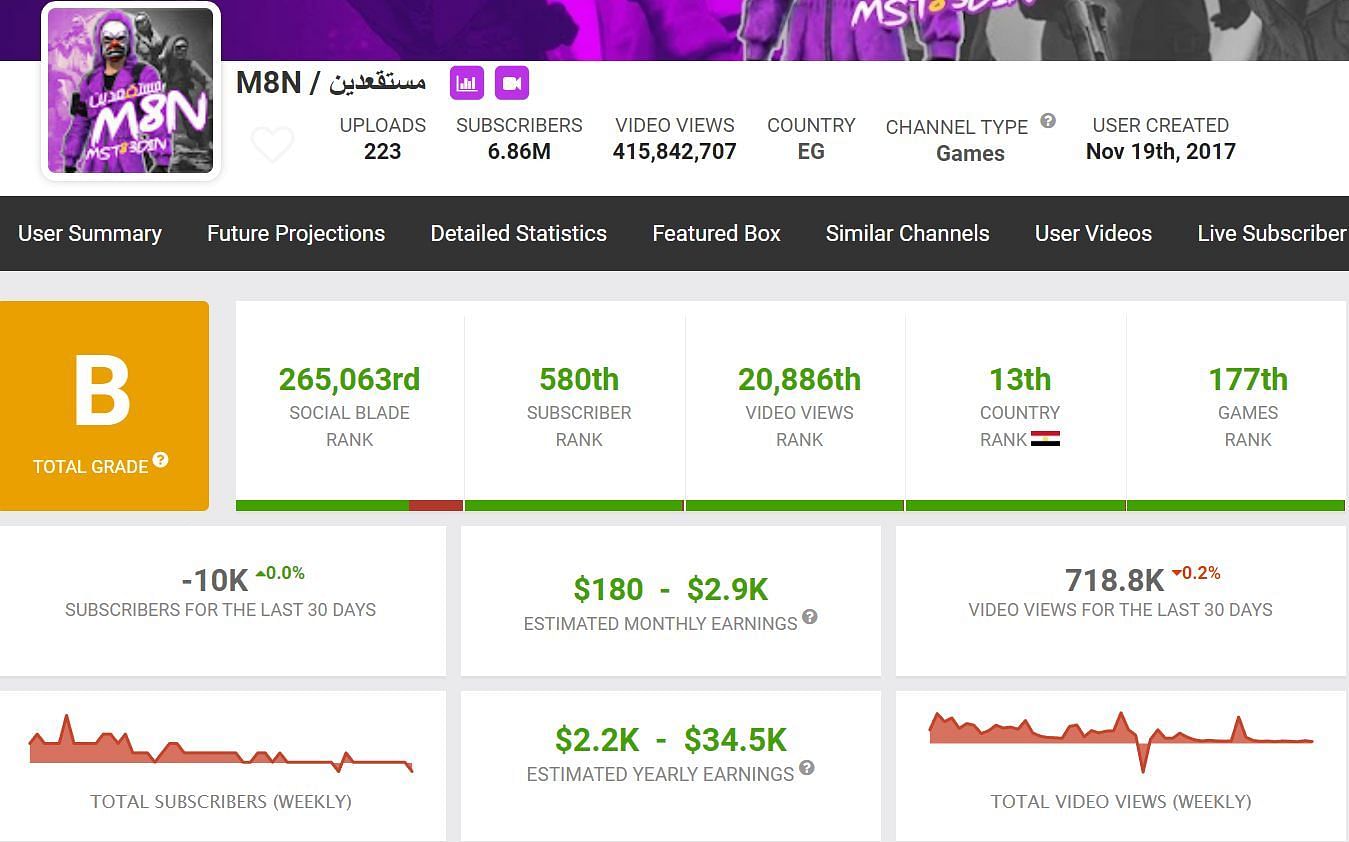Click the 265,063rd Social Blade rank
Screen dimensions: 1349x842
(x=349, y=379)
